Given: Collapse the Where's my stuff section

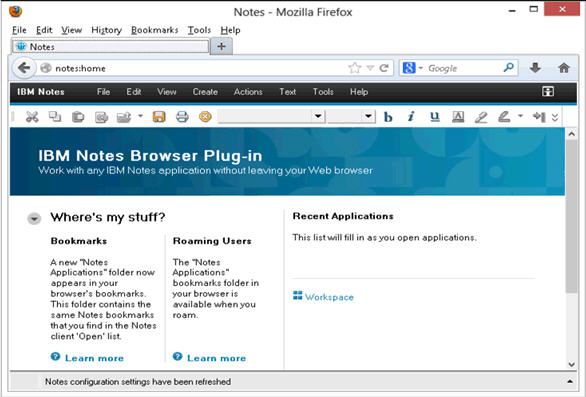Looking at the screenshot, I should pyautogui.click(x=34, y=218).
